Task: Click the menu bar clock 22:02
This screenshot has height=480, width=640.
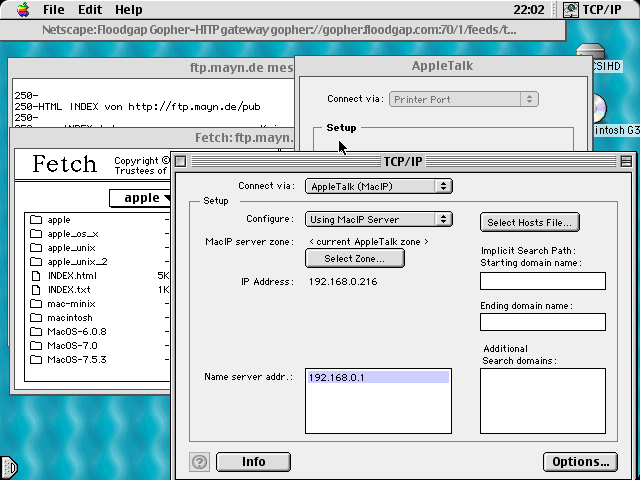Action: pyautogui.click(x=529, y=9)
